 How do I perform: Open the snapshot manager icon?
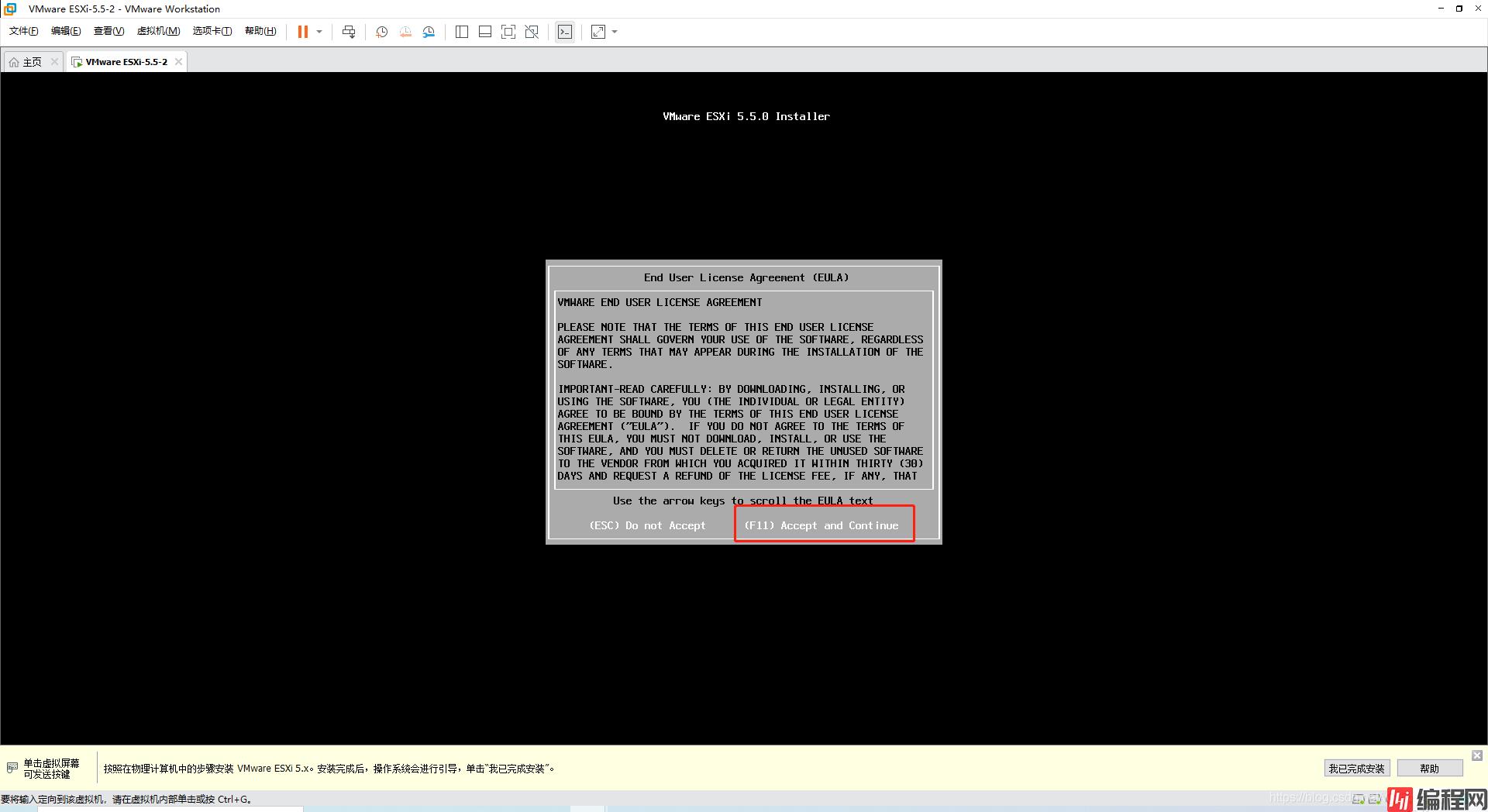(429, 32)
